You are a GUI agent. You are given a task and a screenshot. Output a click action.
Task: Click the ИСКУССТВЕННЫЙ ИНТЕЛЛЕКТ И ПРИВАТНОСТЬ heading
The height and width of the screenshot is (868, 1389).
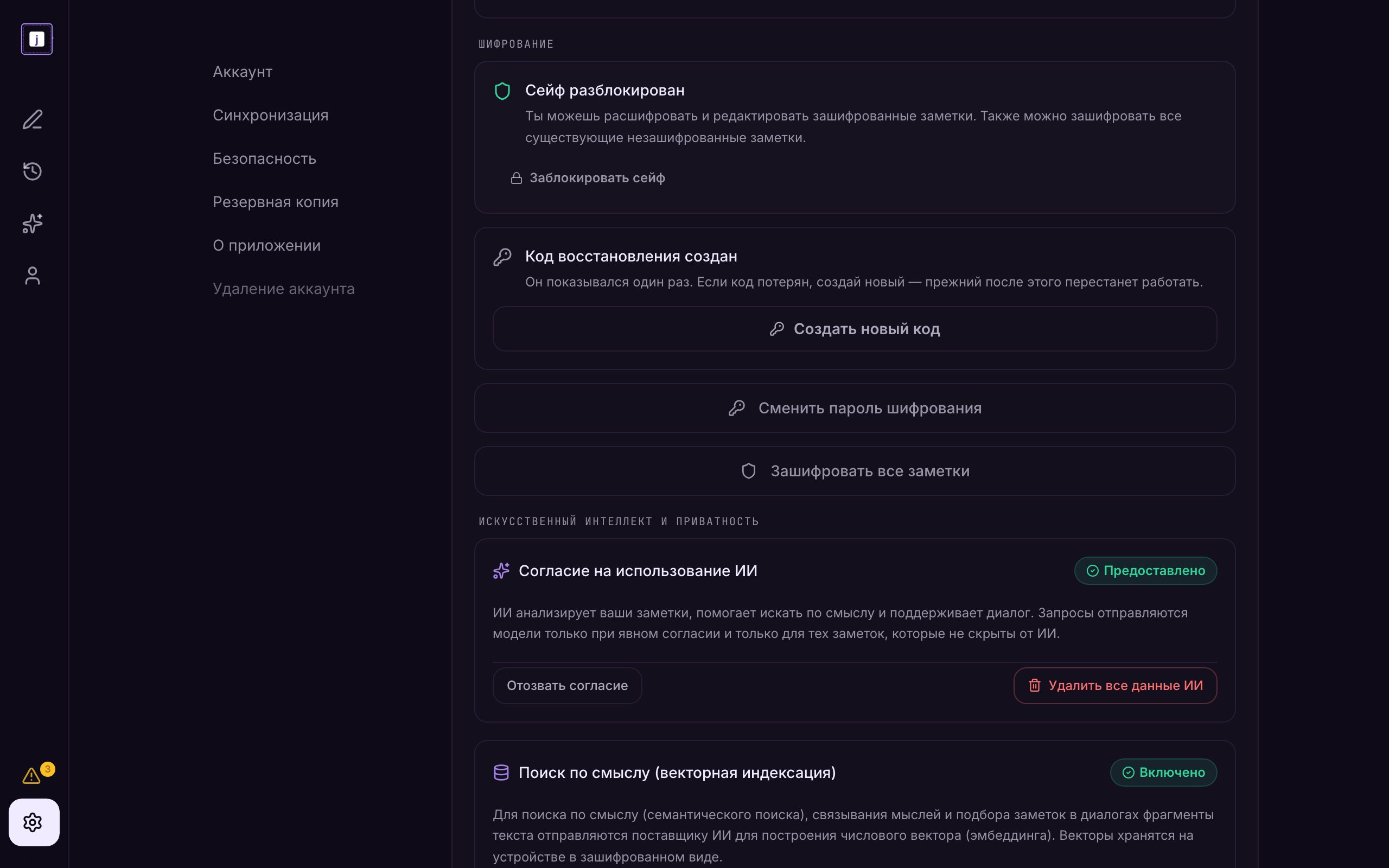[619, 521]
